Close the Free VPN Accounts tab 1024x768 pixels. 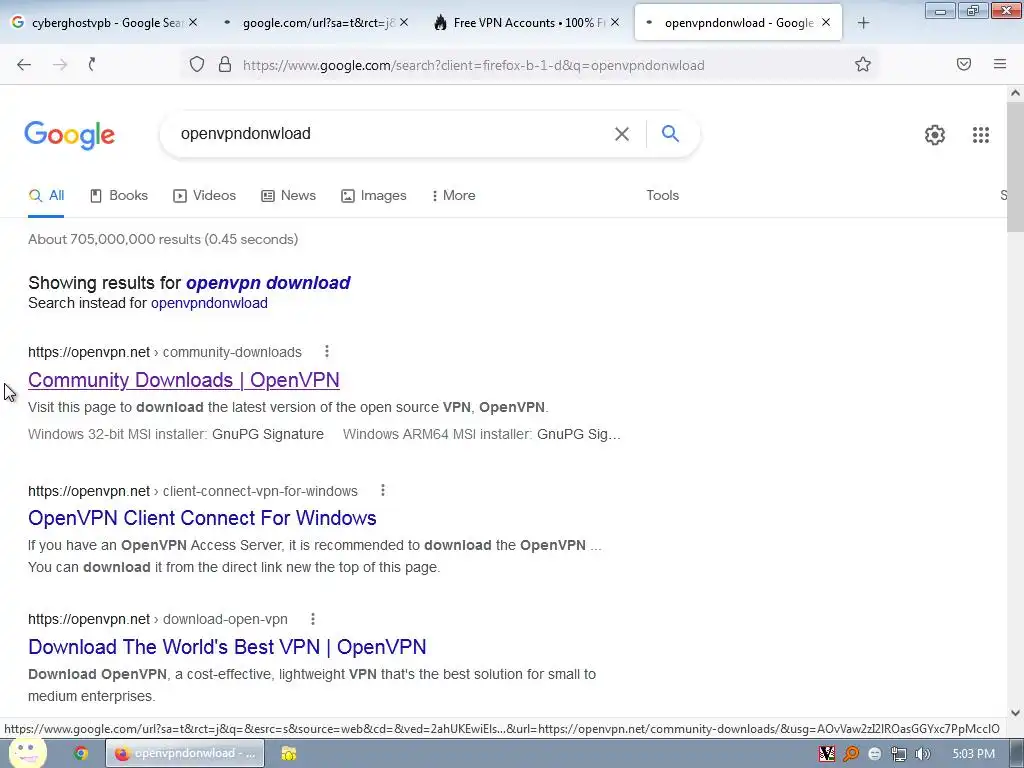click(x=615, y=22)
